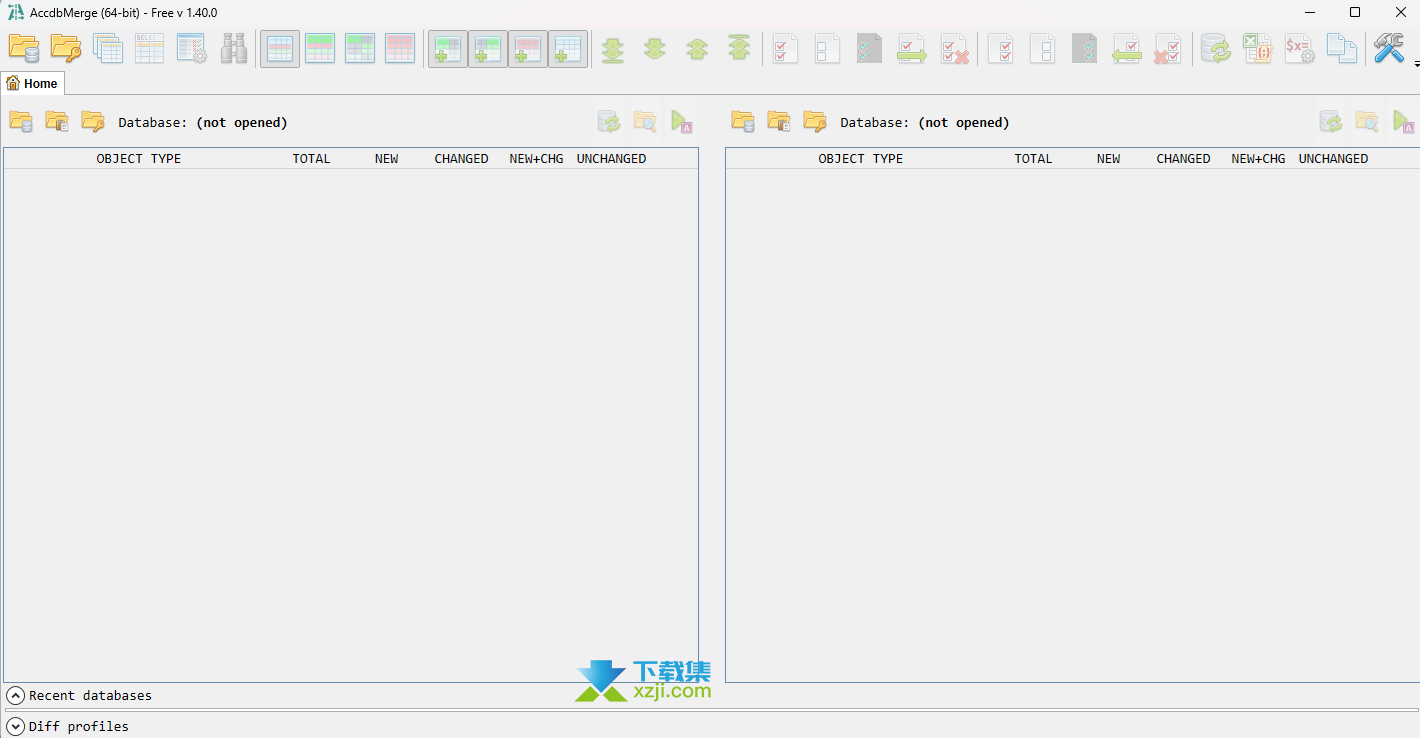Image resolution: width=1420 pixels, height=738 pixels.
Task: Open database file in right panel
Action: click(743, 122)
